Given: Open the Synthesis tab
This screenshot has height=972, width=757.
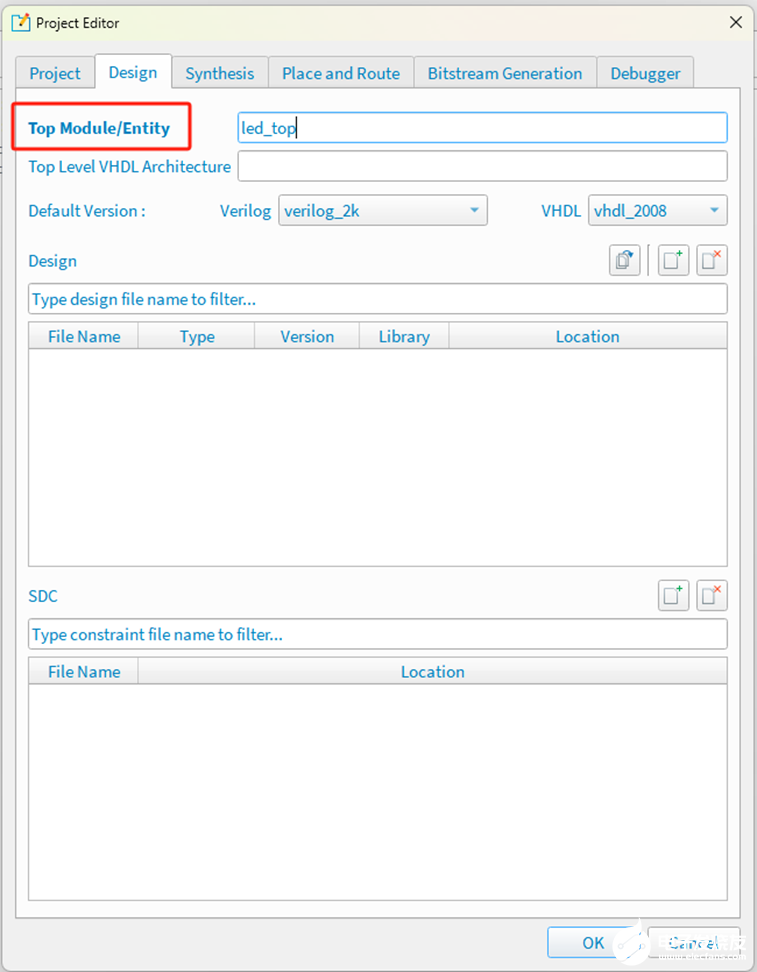Looking at the screenshot, I should pyautogui.click(x=219, y=73).
